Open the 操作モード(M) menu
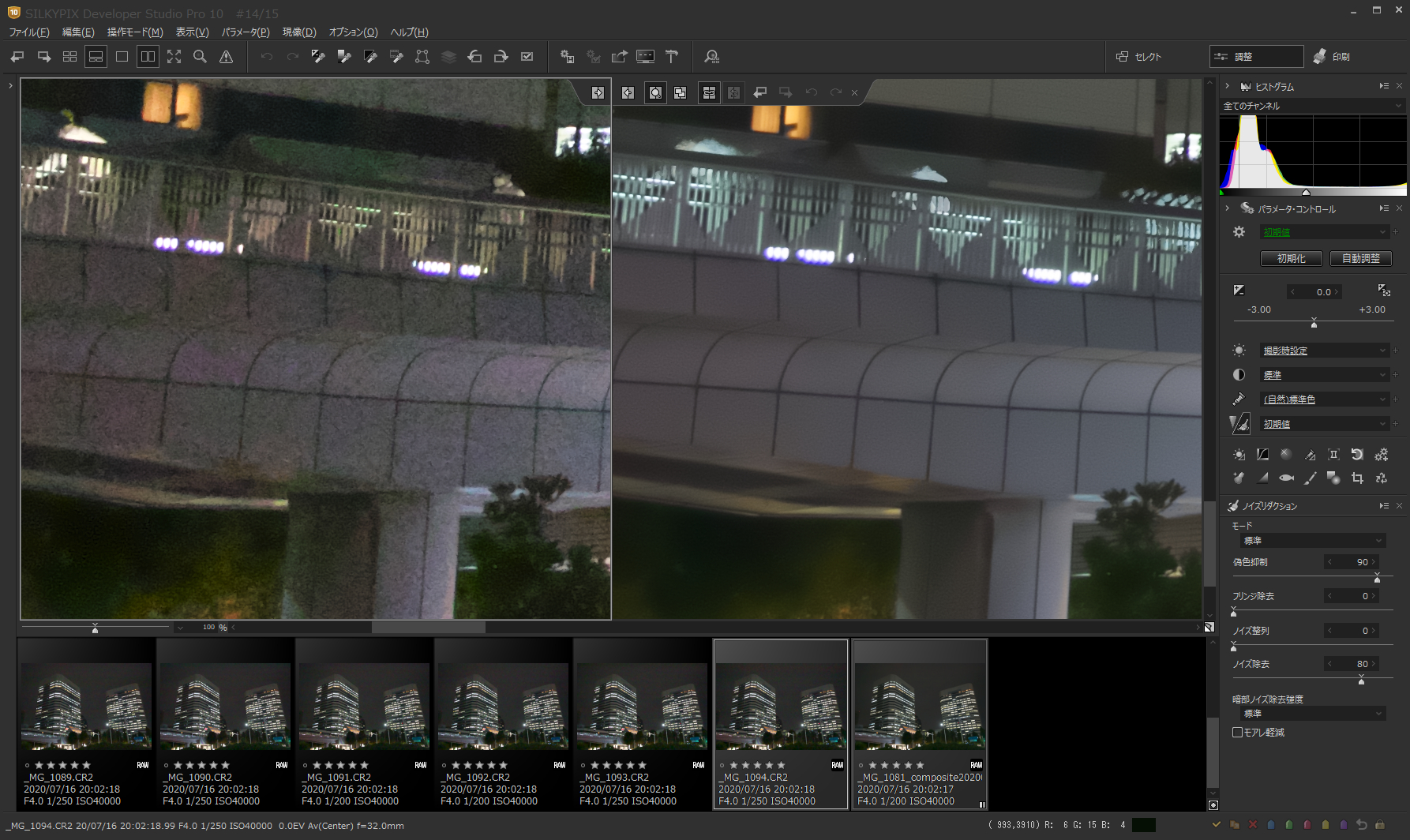 pos(135,32)
